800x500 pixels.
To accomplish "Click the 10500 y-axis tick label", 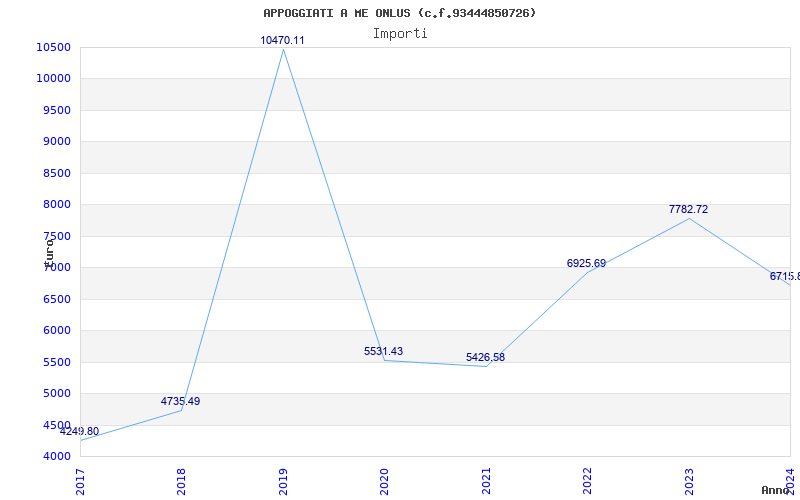I will point(53,47).
